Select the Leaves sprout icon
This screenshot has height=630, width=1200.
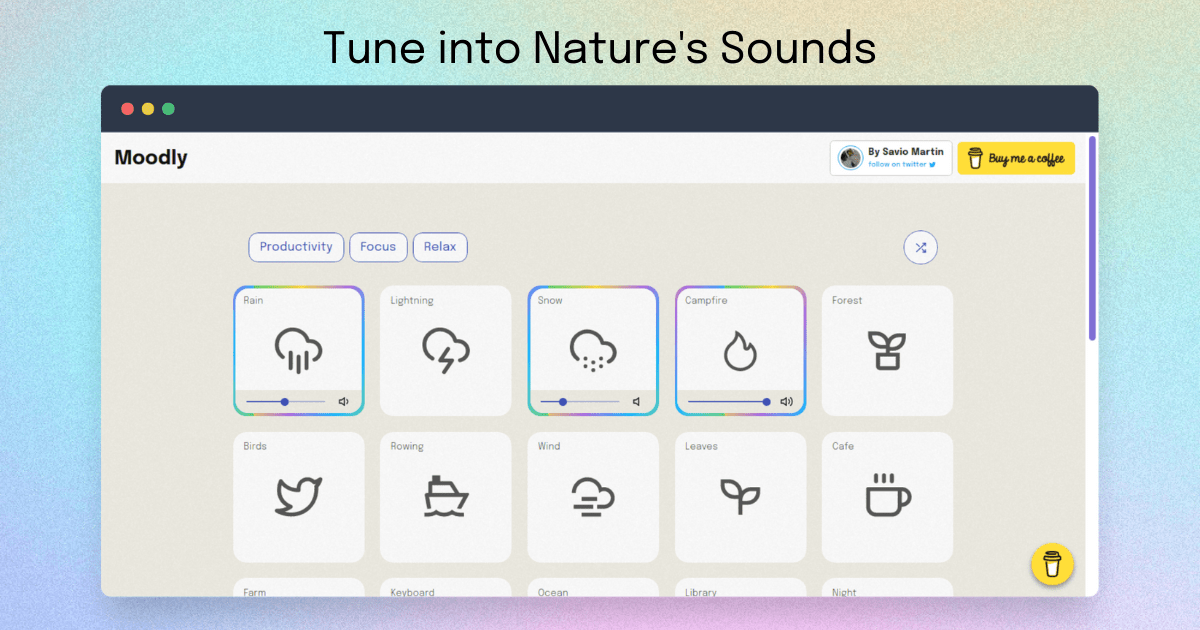click(740, 497)
